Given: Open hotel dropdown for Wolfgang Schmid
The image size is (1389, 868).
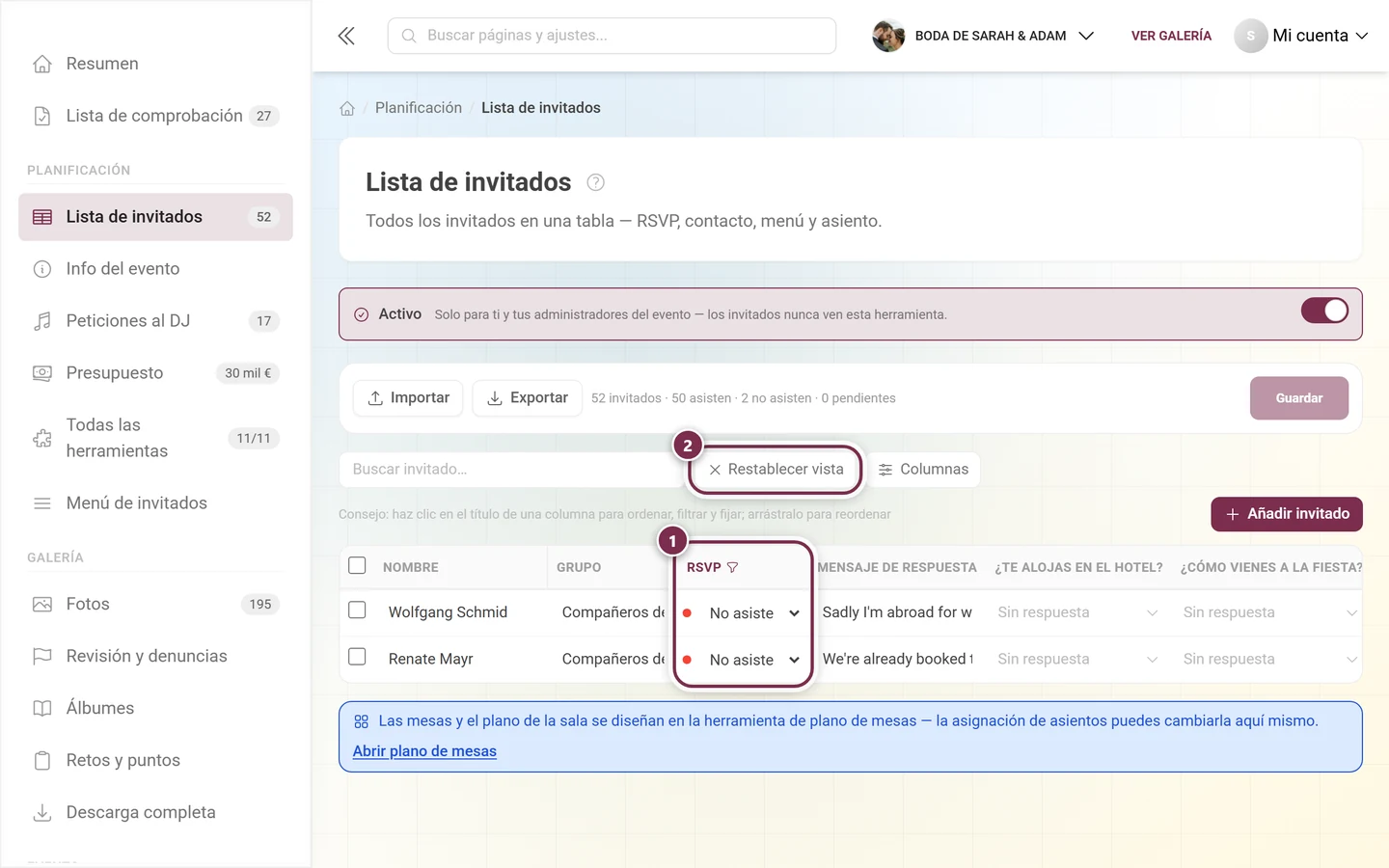Looking at the screenshot, I should point(1077,612).
